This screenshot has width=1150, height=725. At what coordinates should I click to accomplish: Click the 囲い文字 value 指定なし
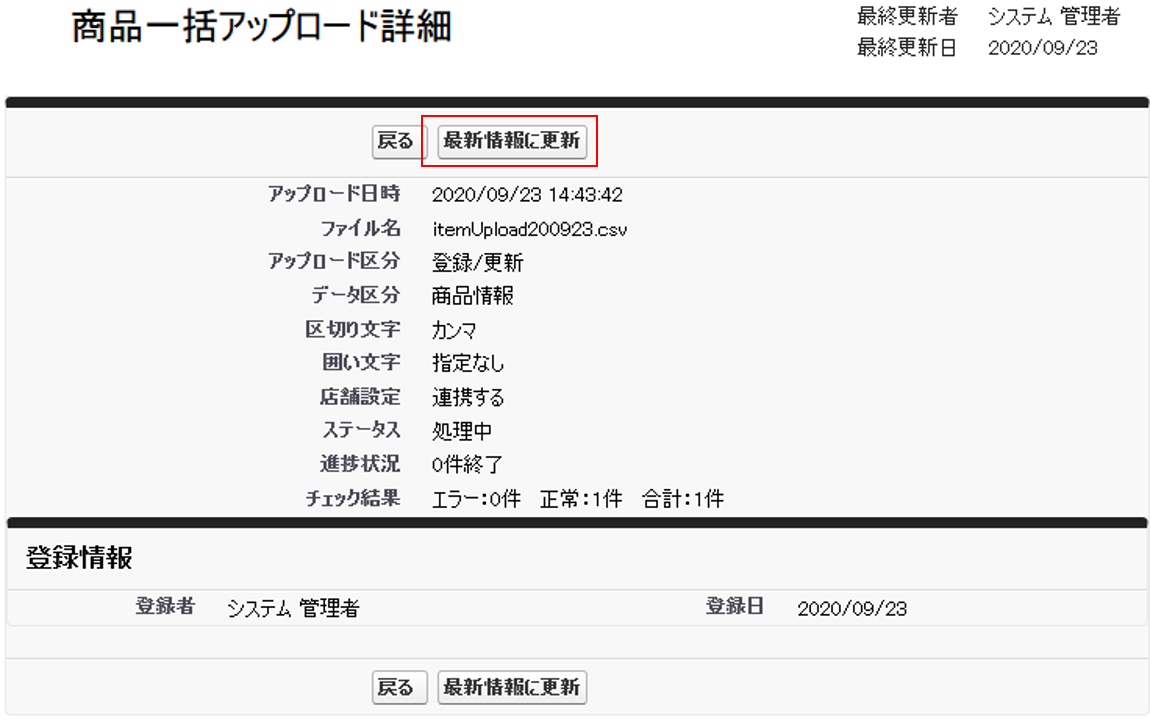click(468, 364)
